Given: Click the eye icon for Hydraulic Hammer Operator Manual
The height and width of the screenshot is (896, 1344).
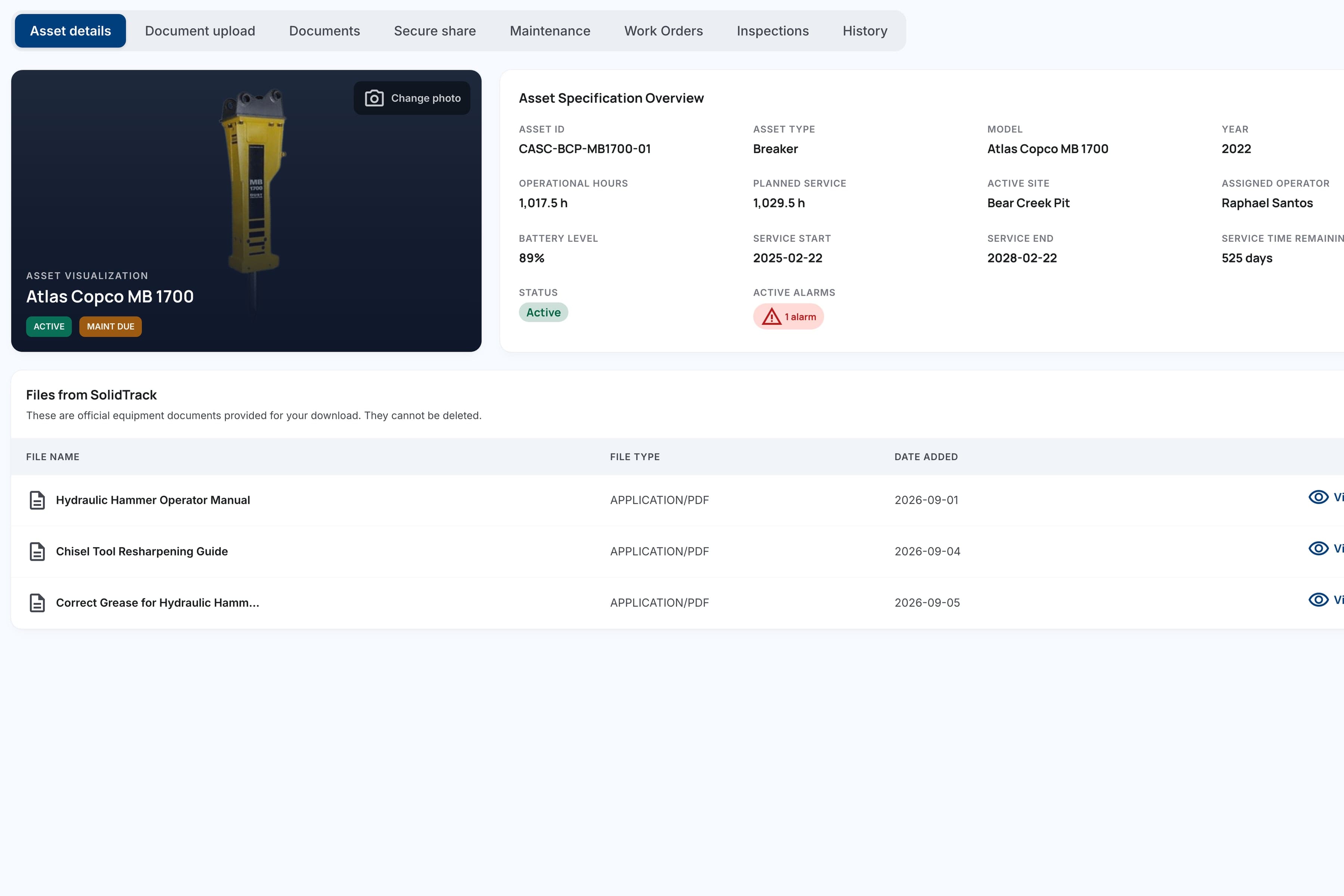Looking at the screenshot, I should [1318, 497].
